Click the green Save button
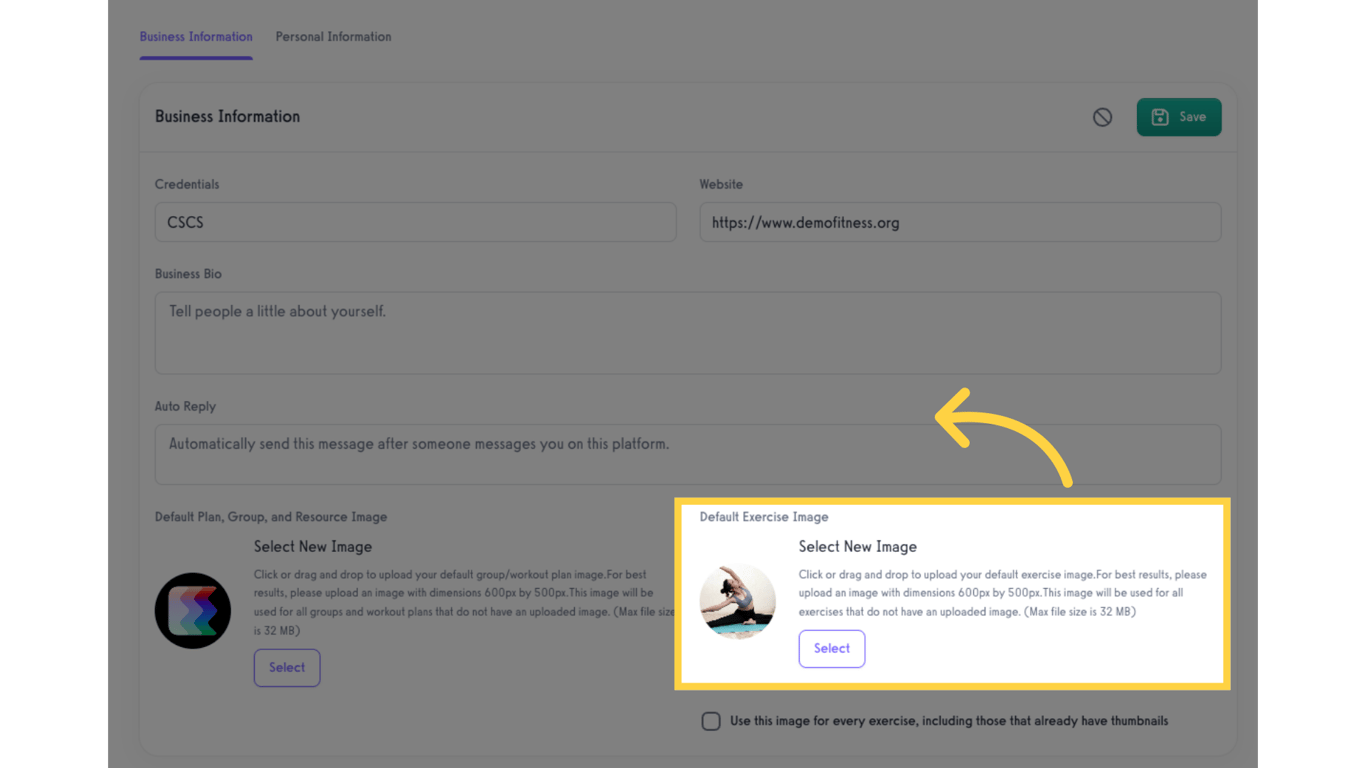This screenshot has height=768, width=1366. pyautogui.click(x=1179, y=117)
